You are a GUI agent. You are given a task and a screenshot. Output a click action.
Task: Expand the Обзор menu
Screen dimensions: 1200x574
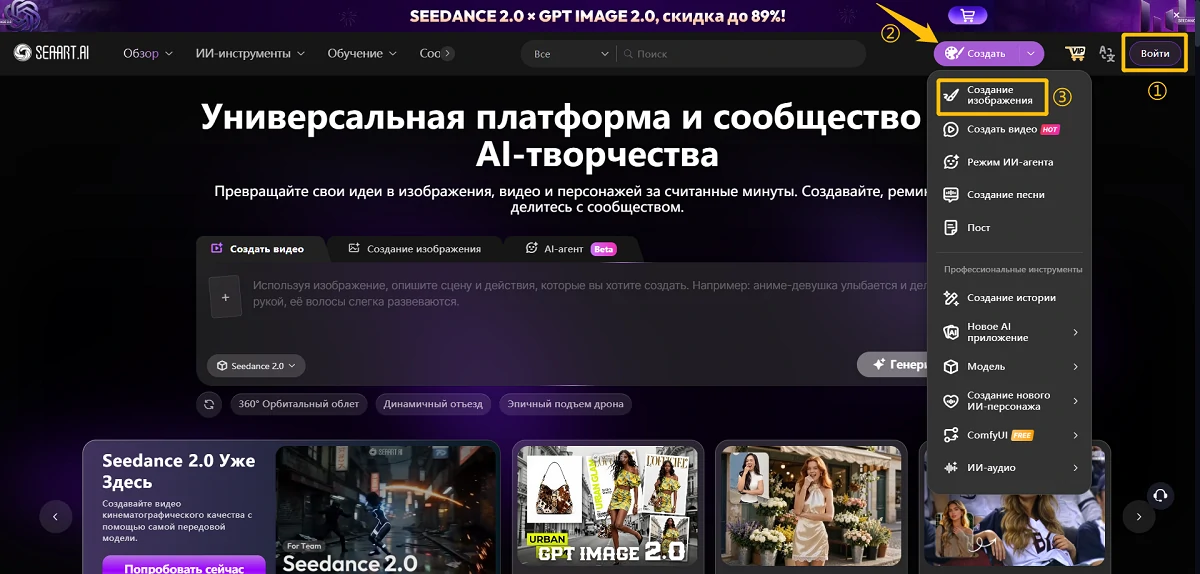[148, 54]
